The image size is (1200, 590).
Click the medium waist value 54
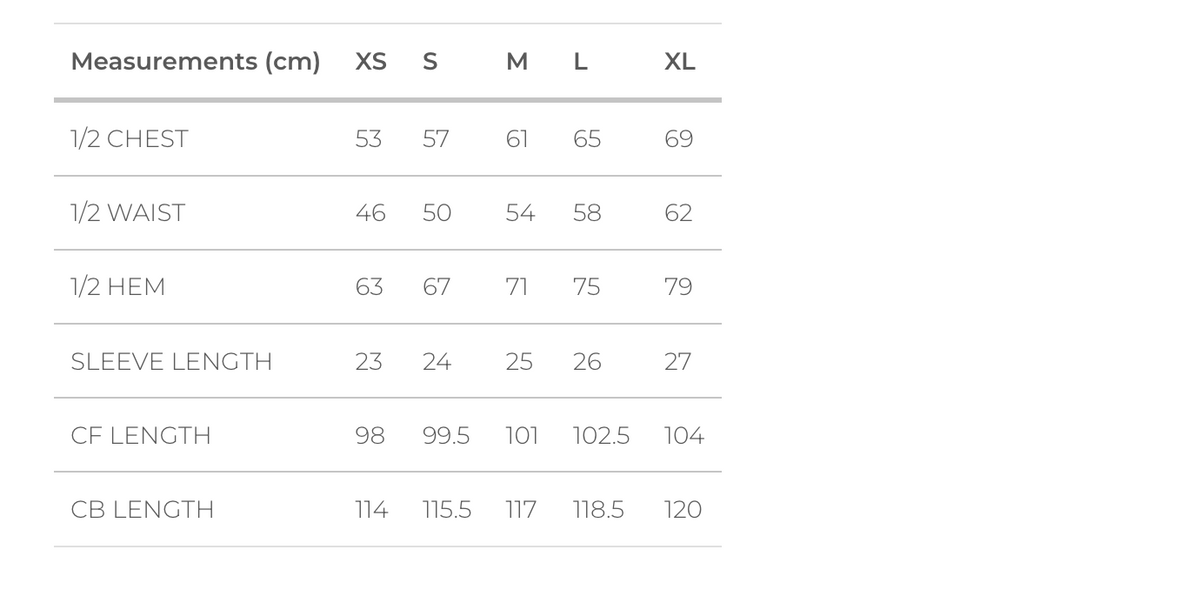(x=520, y=213)
